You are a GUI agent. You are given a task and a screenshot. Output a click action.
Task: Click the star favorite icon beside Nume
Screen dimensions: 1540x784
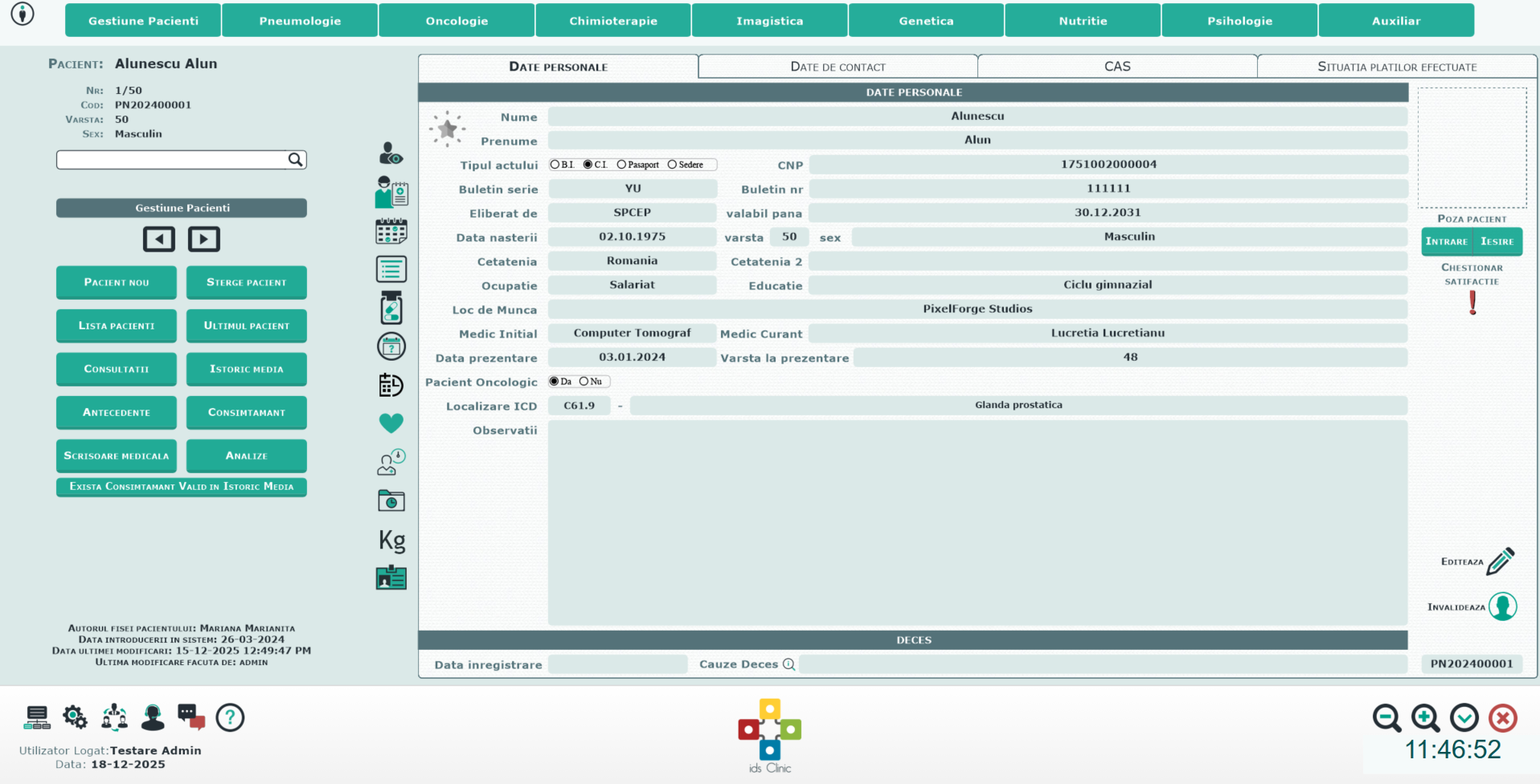448,129
